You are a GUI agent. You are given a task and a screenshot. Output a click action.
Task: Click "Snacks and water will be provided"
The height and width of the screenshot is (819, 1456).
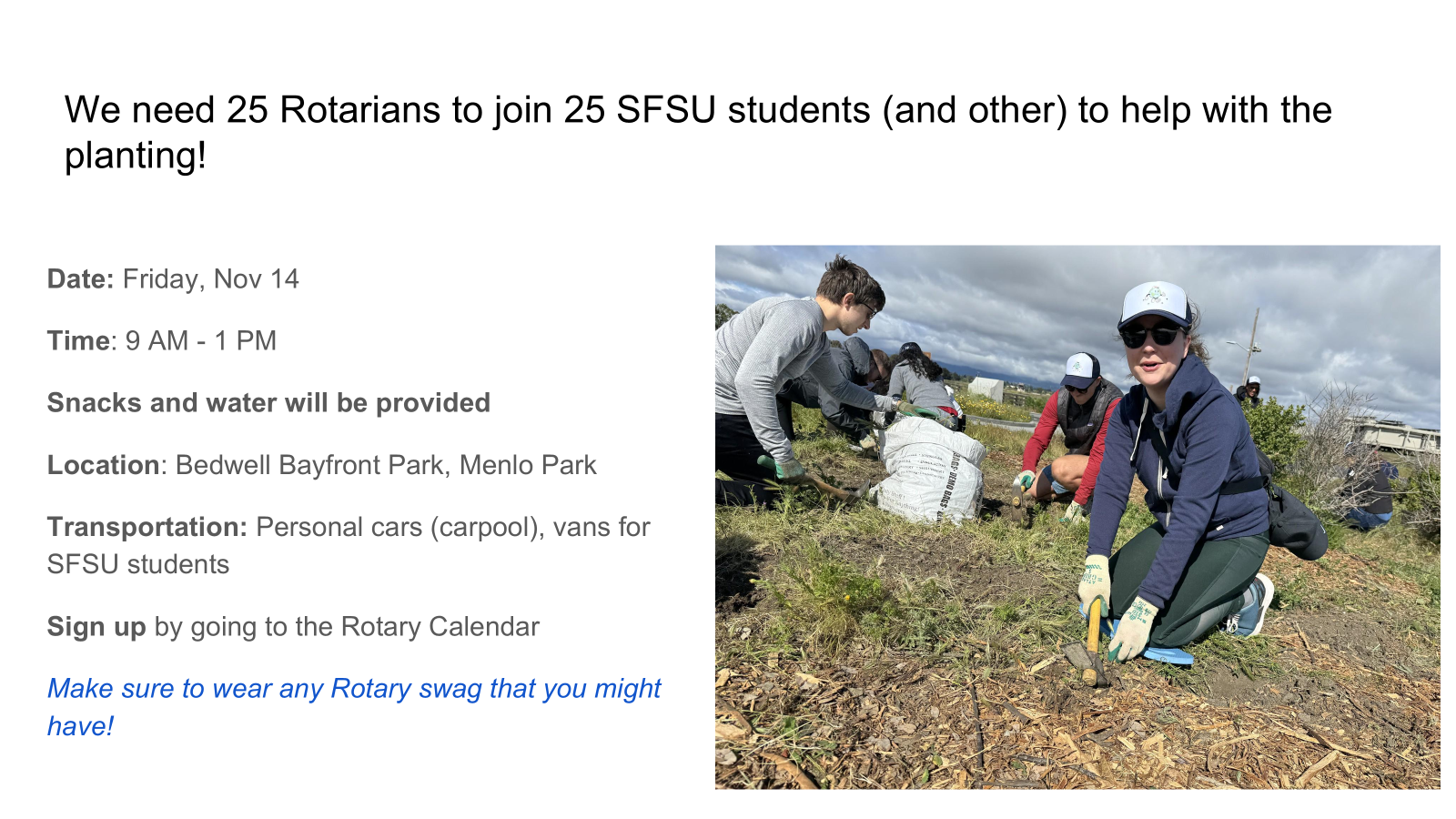point(268,403)
